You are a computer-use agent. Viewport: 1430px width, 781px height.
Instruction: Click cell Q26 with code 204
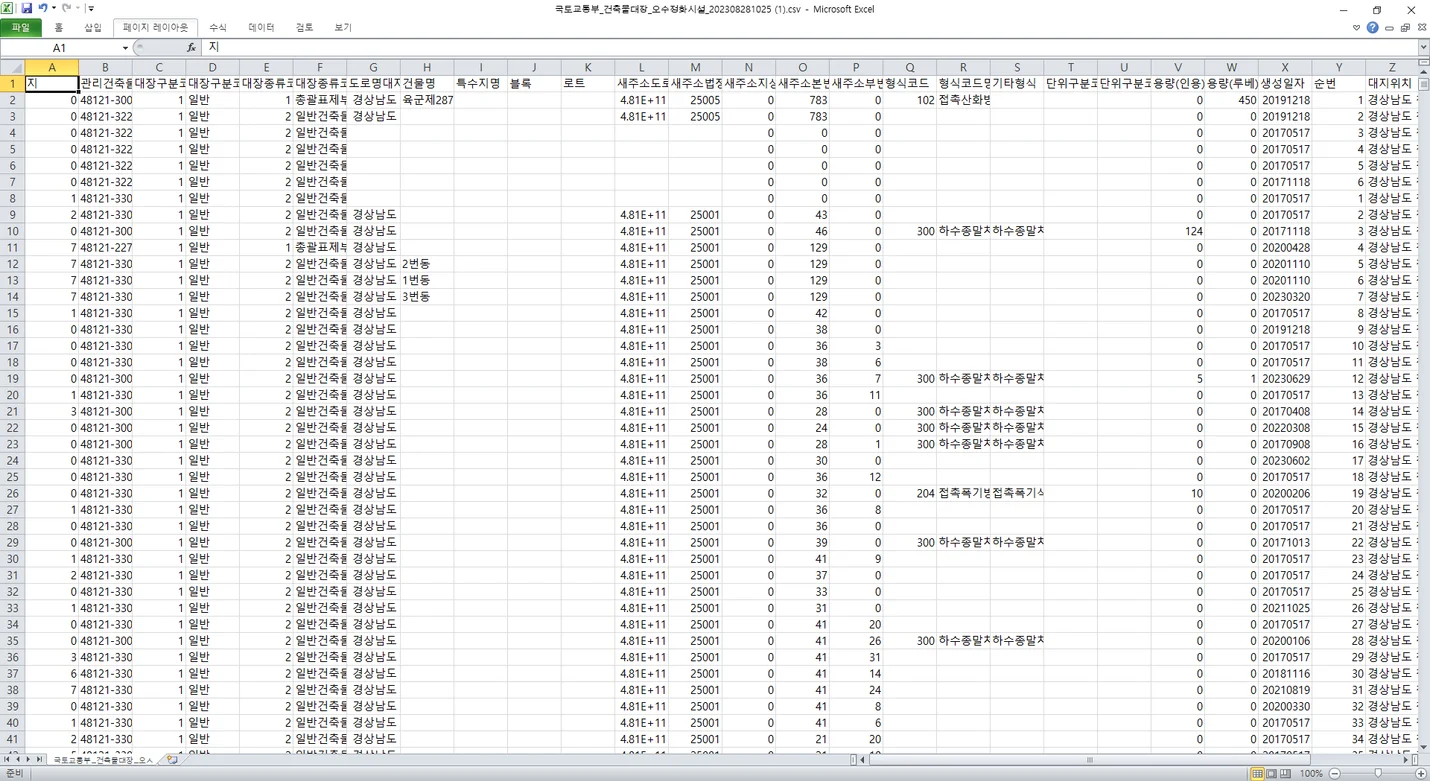910,493
